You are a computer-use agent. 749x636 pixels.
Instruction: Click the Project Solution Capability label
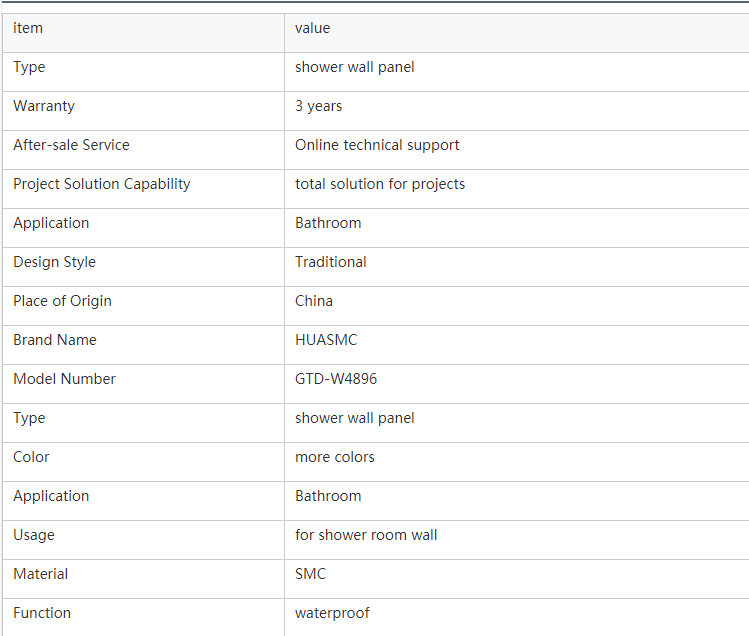pyautogui.click(x=102, y=184)
